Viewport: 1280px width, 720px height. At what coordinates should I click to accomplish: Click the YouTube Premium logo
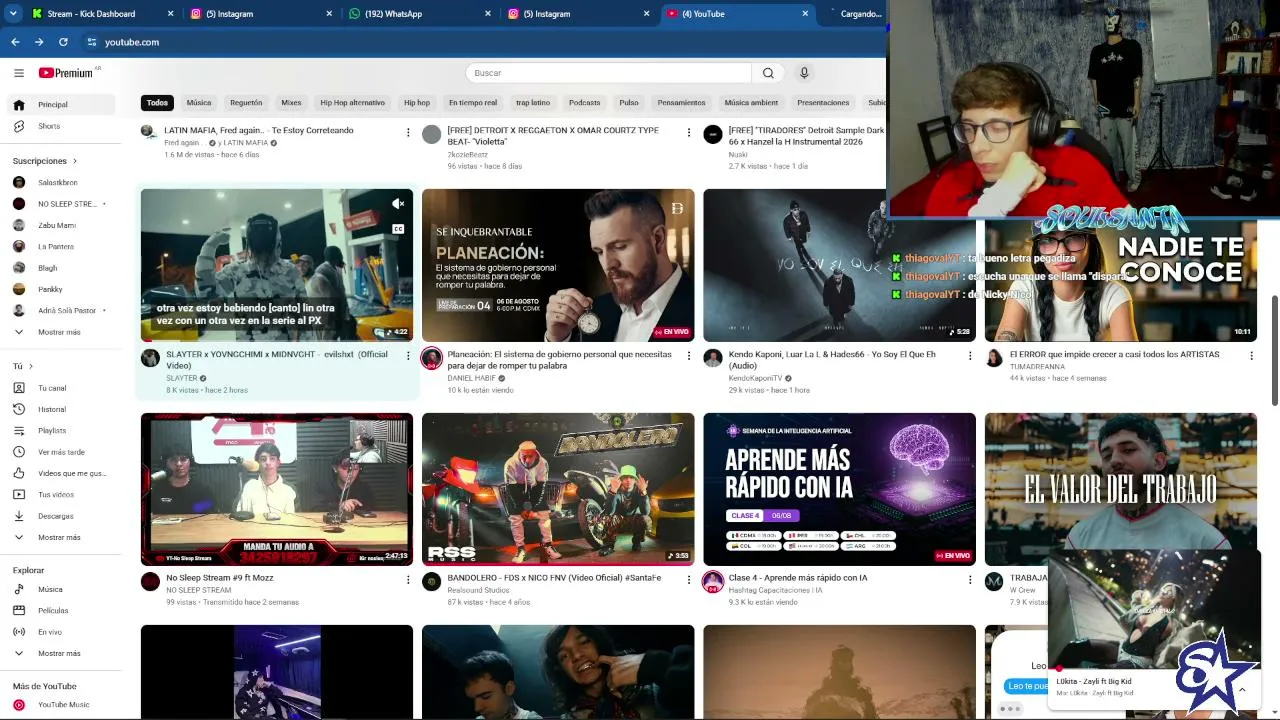click(x=66, y=73)
